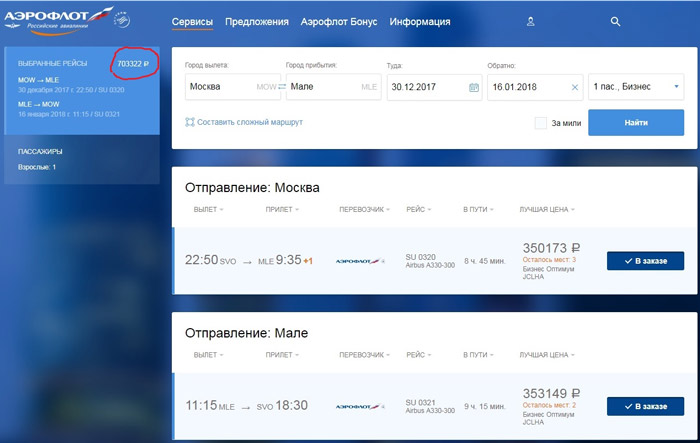Screen dimensions: 700x443
Task: Click the 9 ч. 15 мин. duration
Action: point(485,406)
